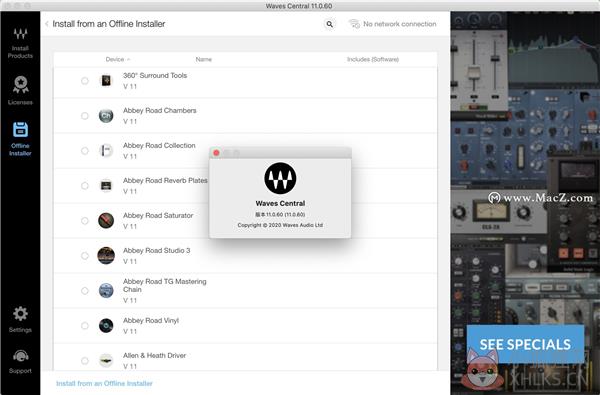Close the Waves Central About dialog

pos(216,153)
